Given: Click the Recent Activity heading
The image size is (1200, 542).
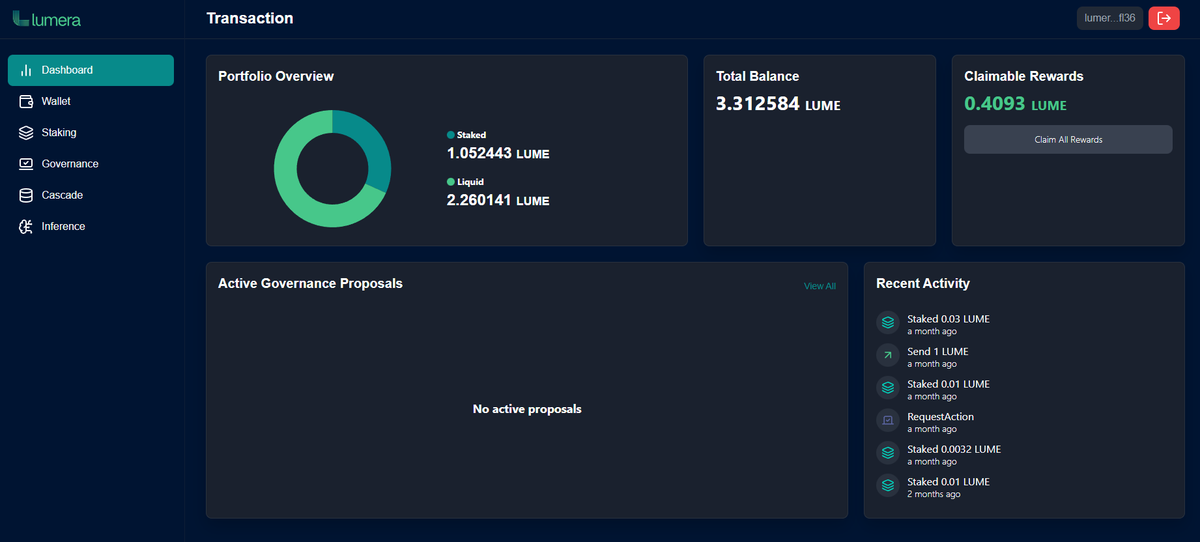Looking at the screenshot, I should (923, 283).
